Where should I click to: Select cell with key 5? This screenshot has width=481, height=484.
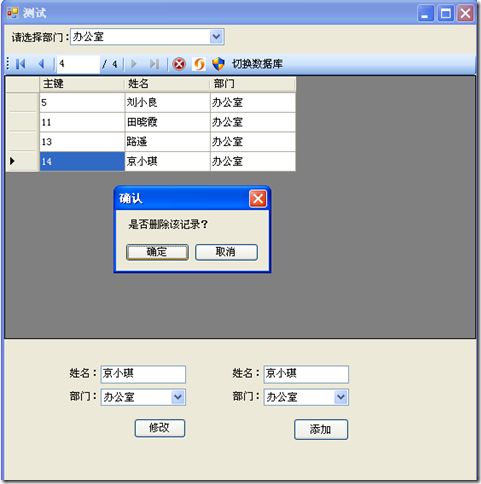coord(82,103)
